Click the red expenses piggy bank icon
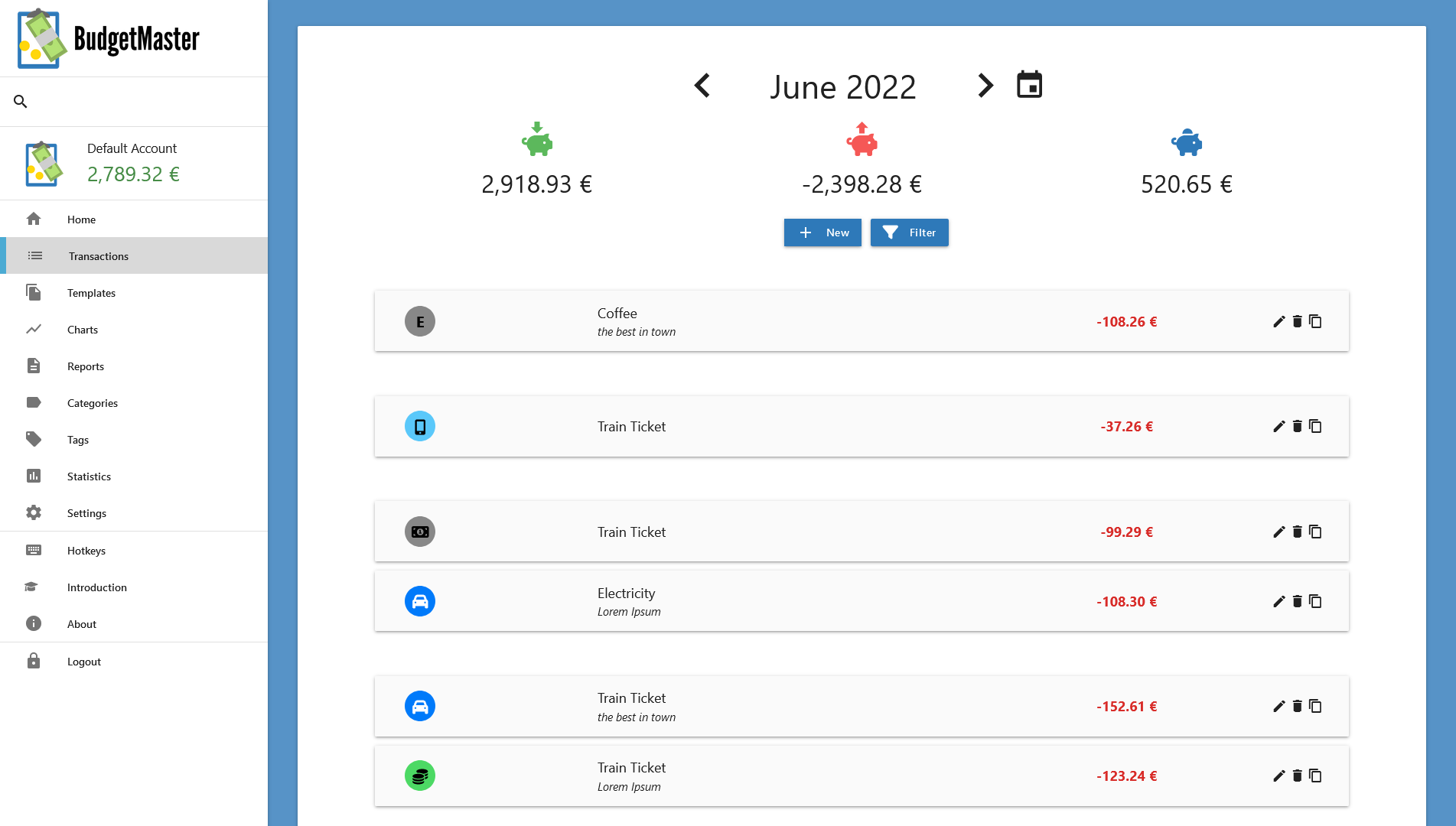Image resolution: width=1456 pixels, height=826 pixels. 862,139
